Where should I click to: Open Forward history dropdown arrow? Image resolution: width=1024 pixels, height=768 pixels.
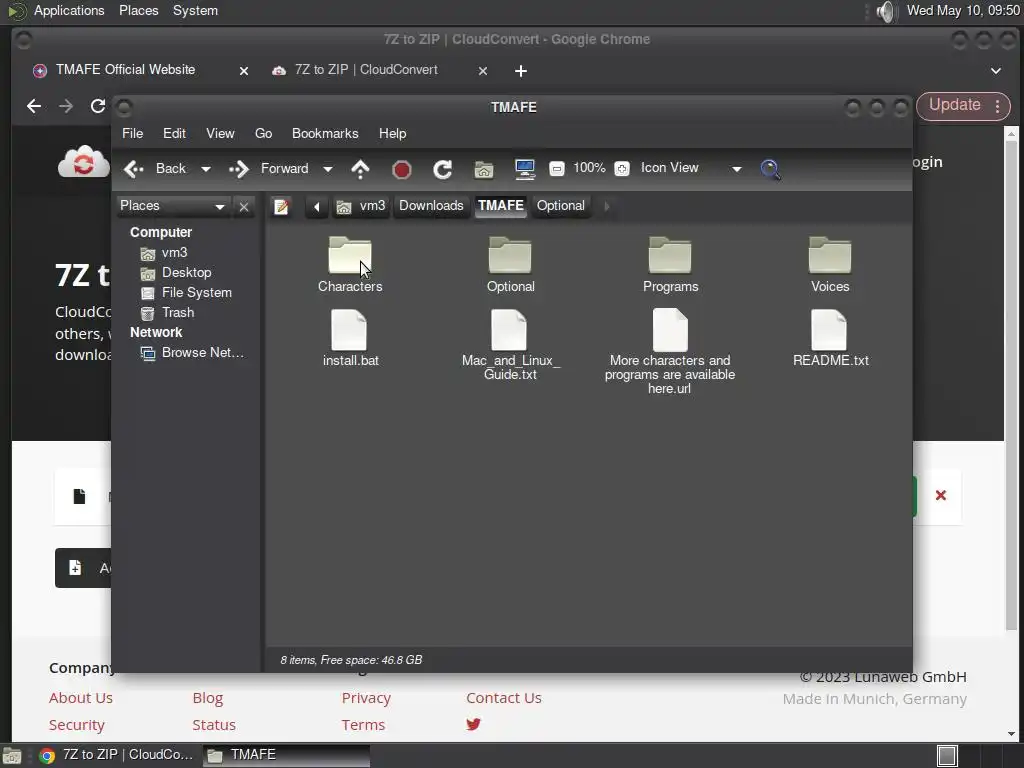coord(328,169)
